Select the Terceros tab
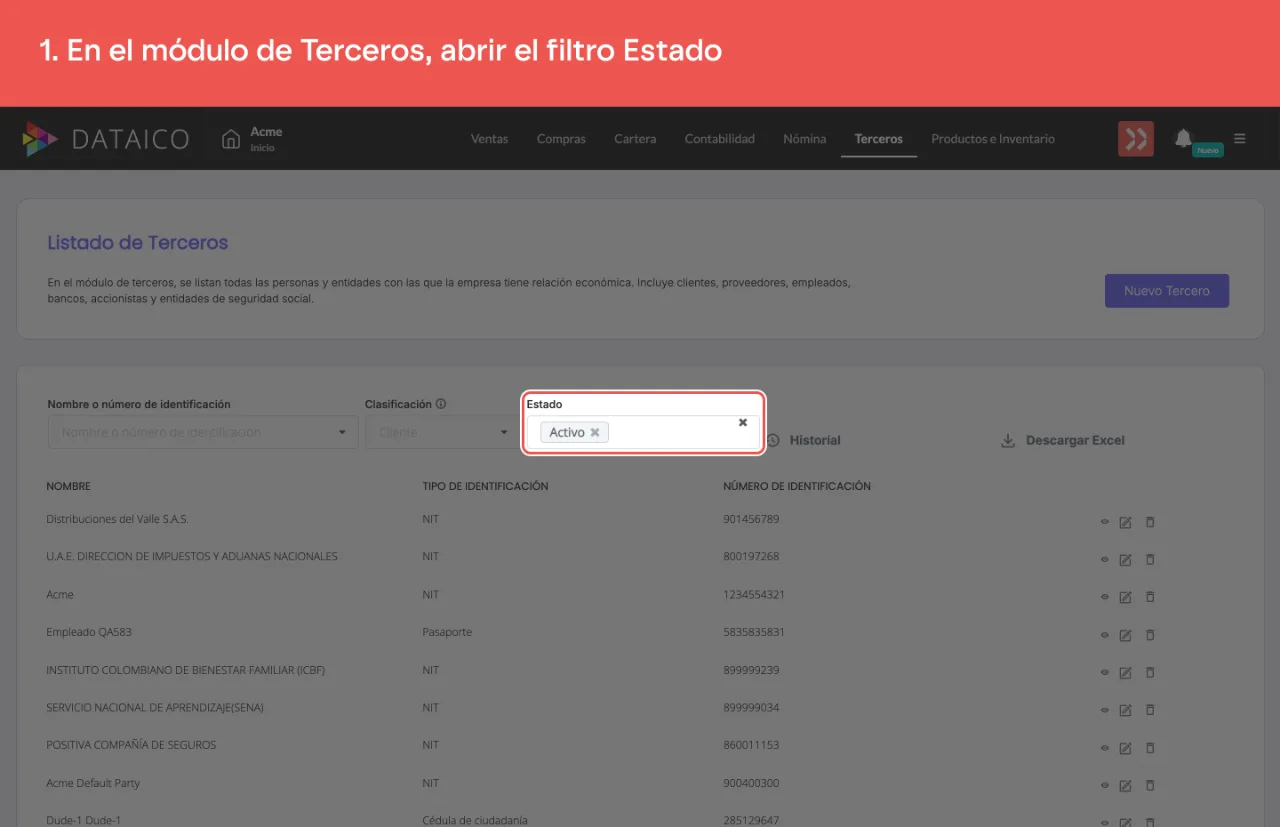 879,139
